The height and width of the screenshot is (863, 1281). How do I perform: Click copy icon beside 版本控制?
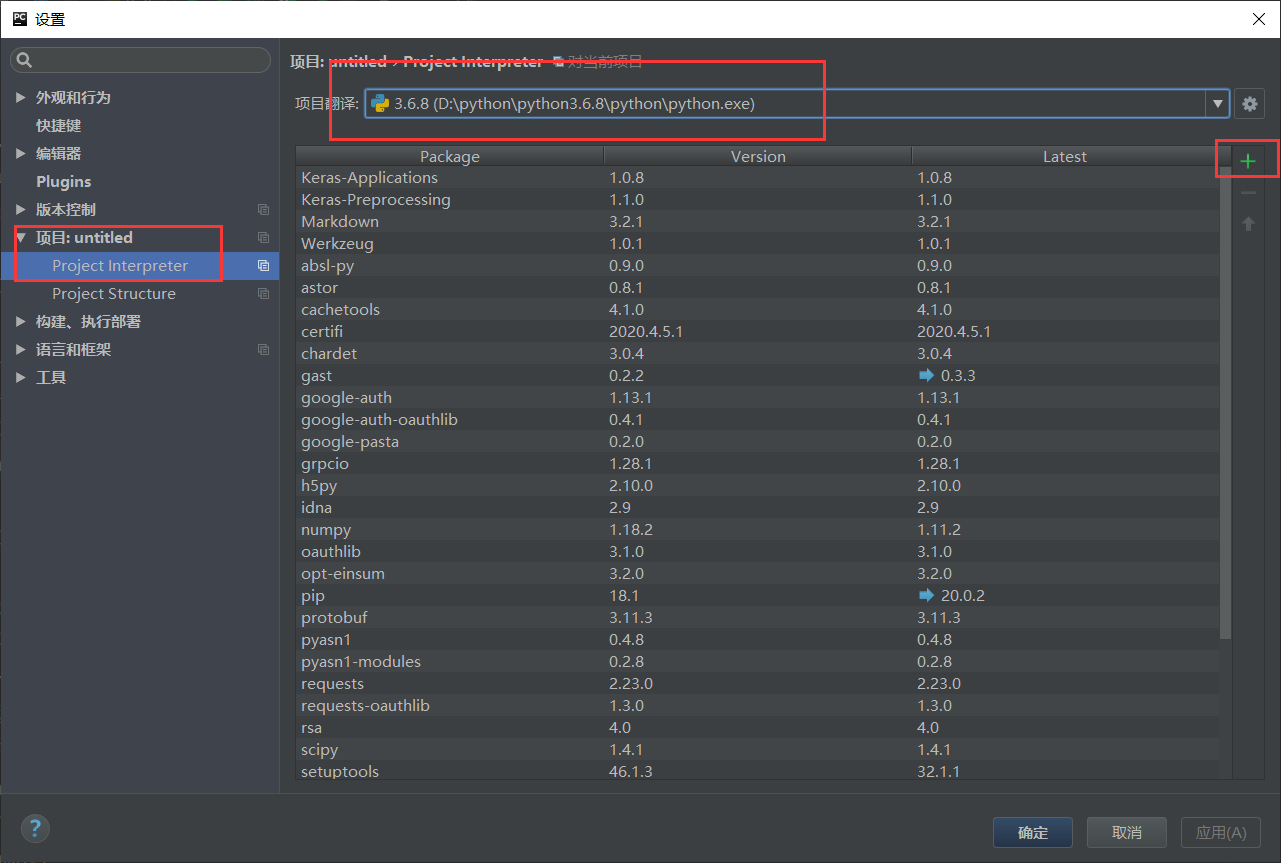click(263, 210)
